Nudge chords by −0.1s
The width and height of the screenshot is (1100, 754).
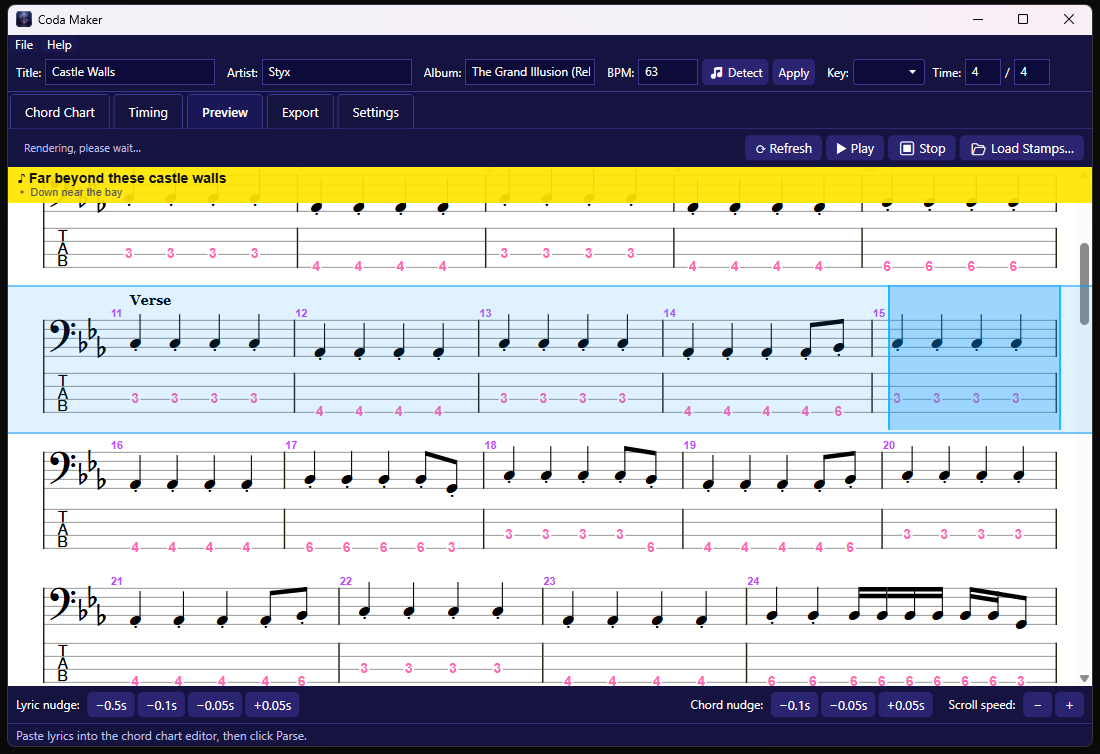tap(794, 705)
